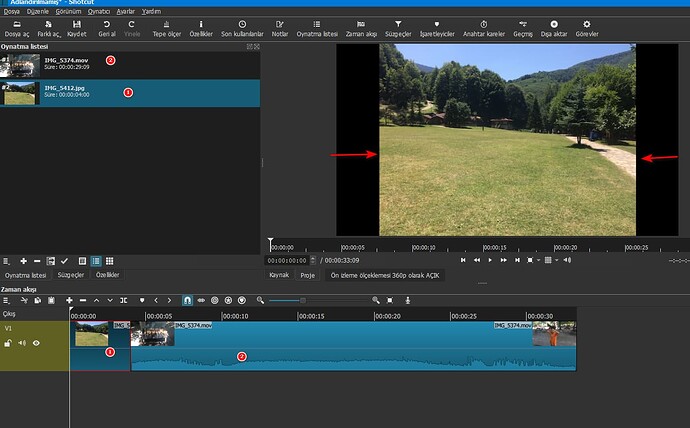Switch the playlist to detail view
Screen dimensions: 690x428
(82, 261)
